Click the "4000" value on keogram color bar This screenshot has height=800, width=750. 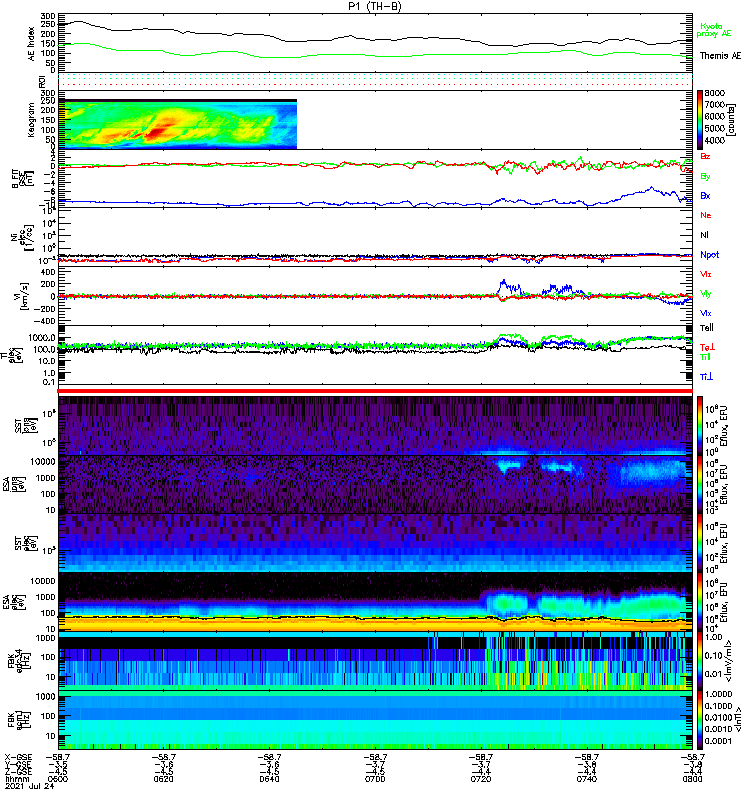pyautogui.click(x=715, y=140)
